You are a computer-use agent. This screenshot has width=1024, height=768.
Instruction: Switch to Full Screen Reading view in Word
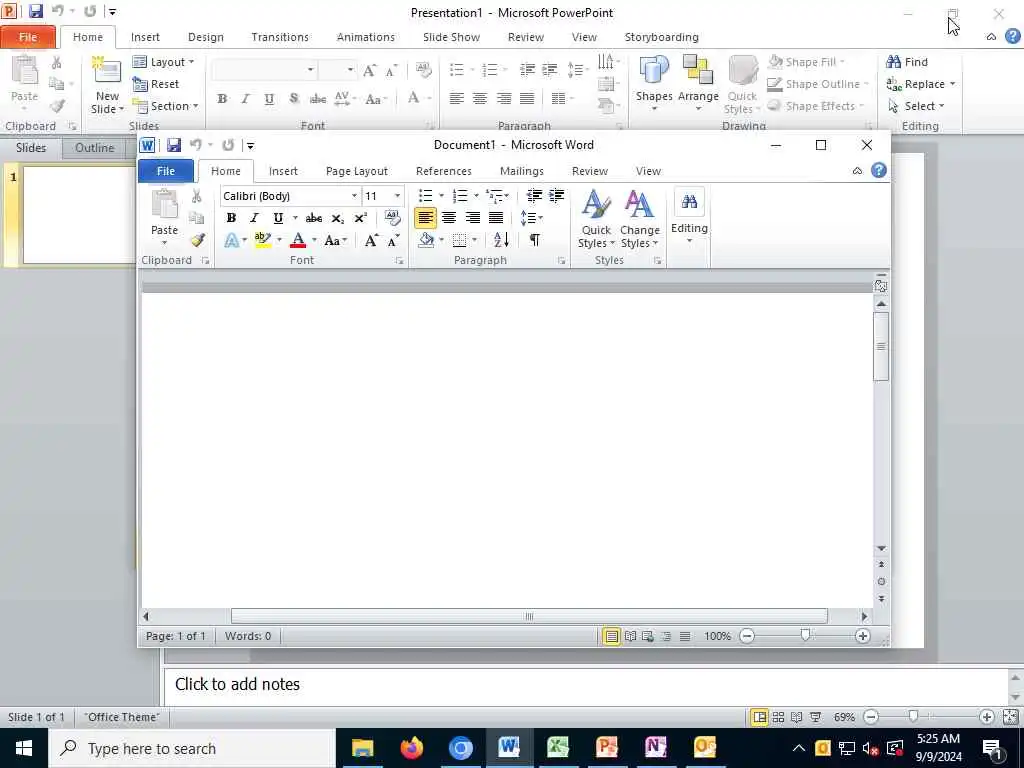tap(630, 636)
